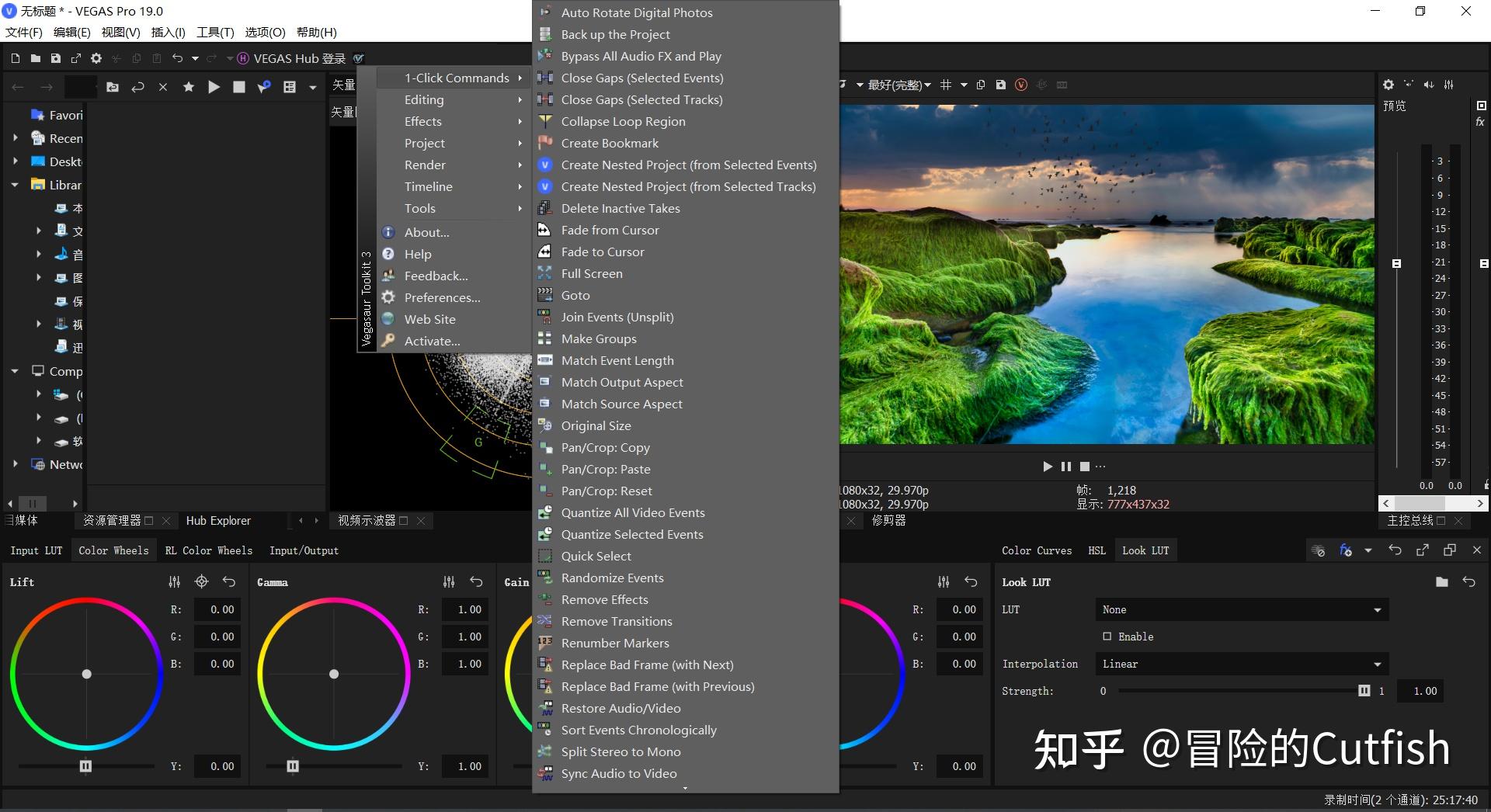Click the Vegasaur Toolkit checkmark toolbar icon

[358, 58]
